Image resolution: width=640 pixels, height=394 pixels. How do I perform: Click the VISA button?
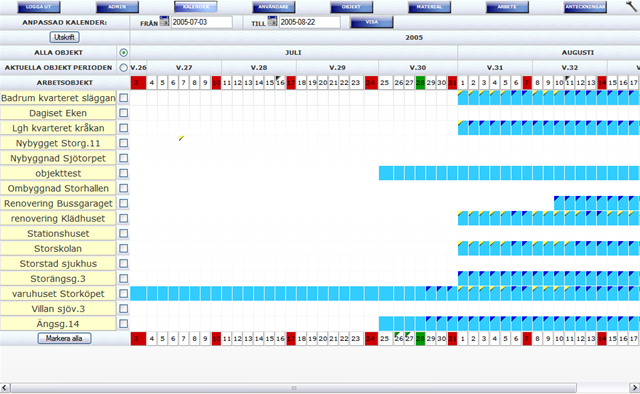371,22
